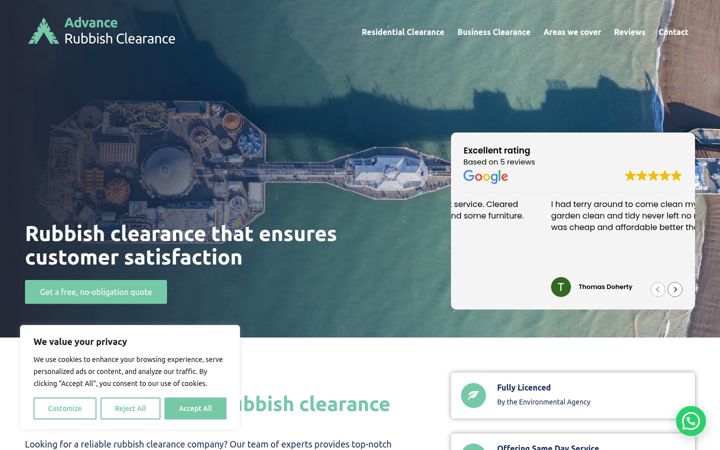This screenshot has height=450, width=720.
Task: Click Get a free, no-obligation quote
Action: pos(96,292)
